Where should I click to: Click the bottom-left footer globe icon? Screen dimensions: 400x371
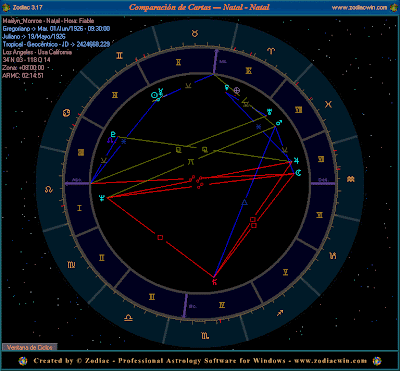[23, 361]
